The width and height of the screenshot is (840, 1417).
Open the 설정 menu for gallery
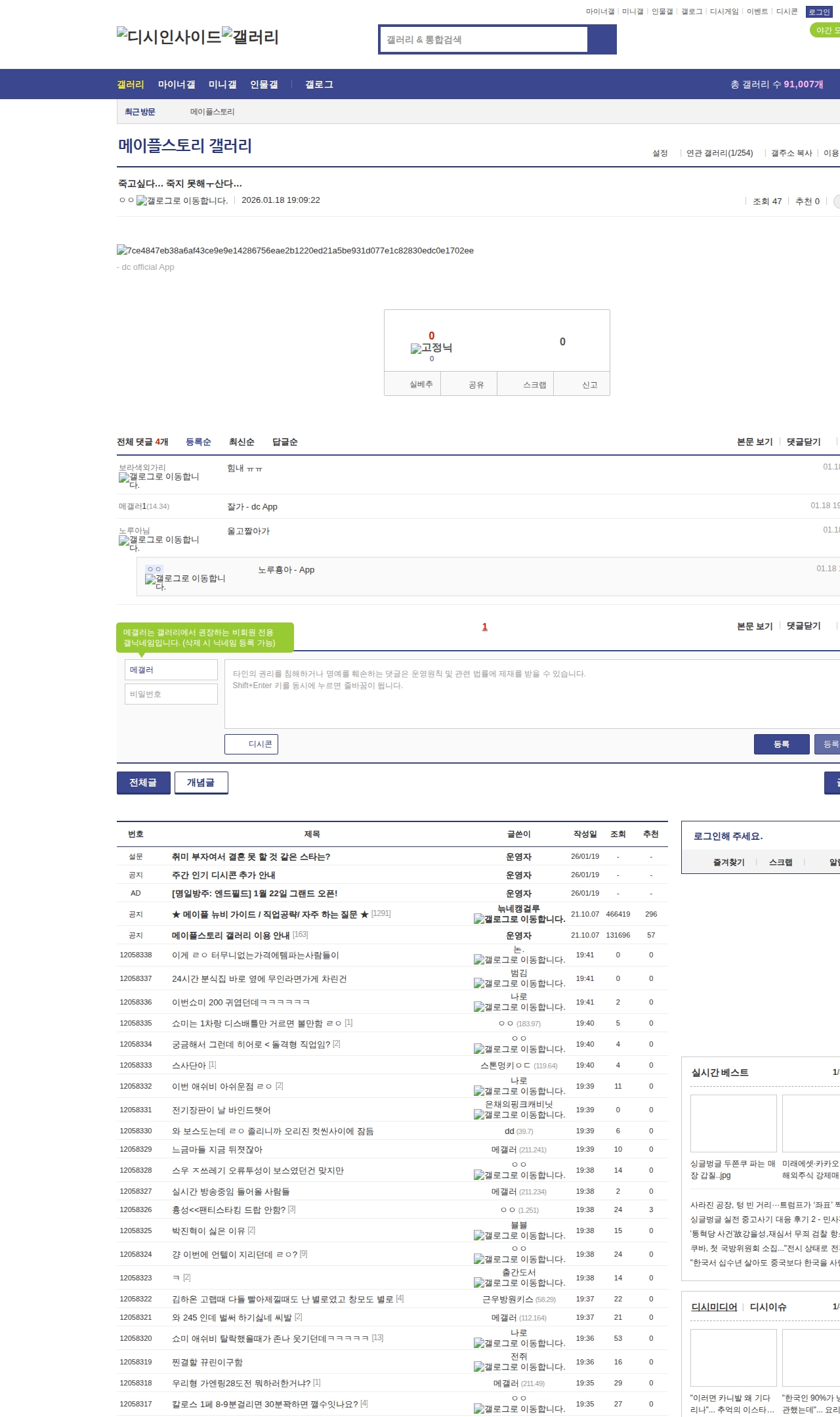[660, 153]
